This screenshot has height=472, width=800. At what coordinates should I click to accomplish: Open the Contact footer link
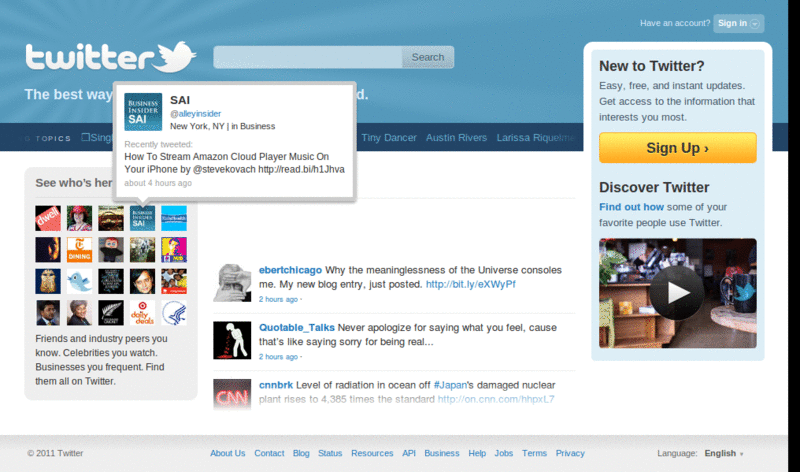(x=269, y=453)
